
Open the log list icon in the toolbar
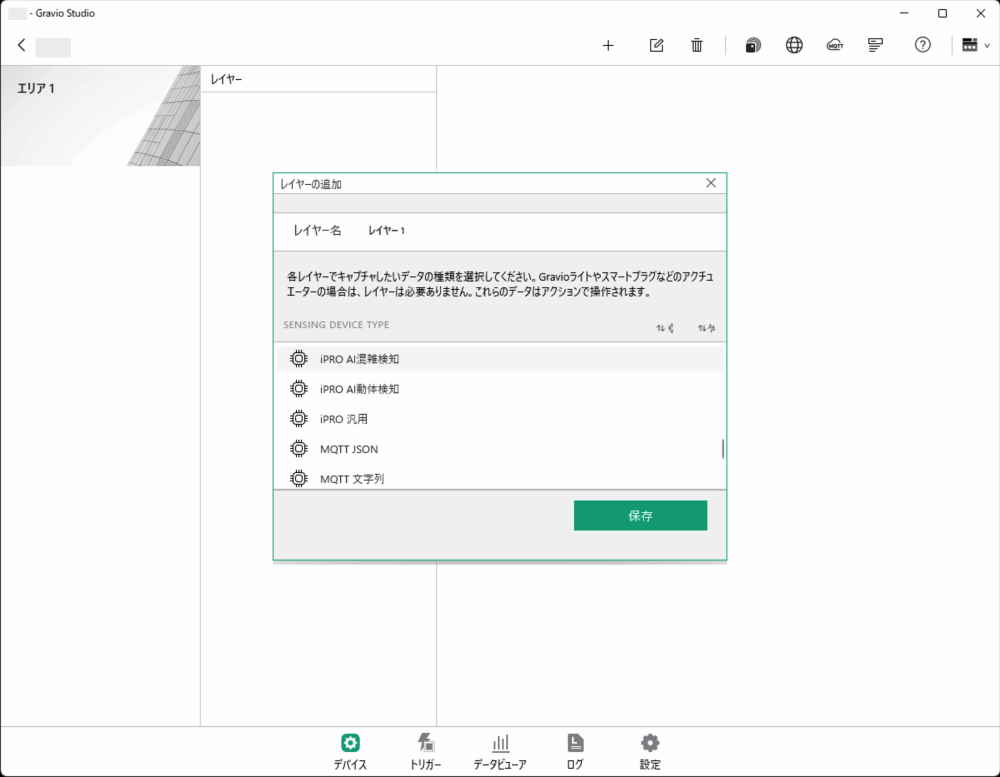tap(875, 45)
